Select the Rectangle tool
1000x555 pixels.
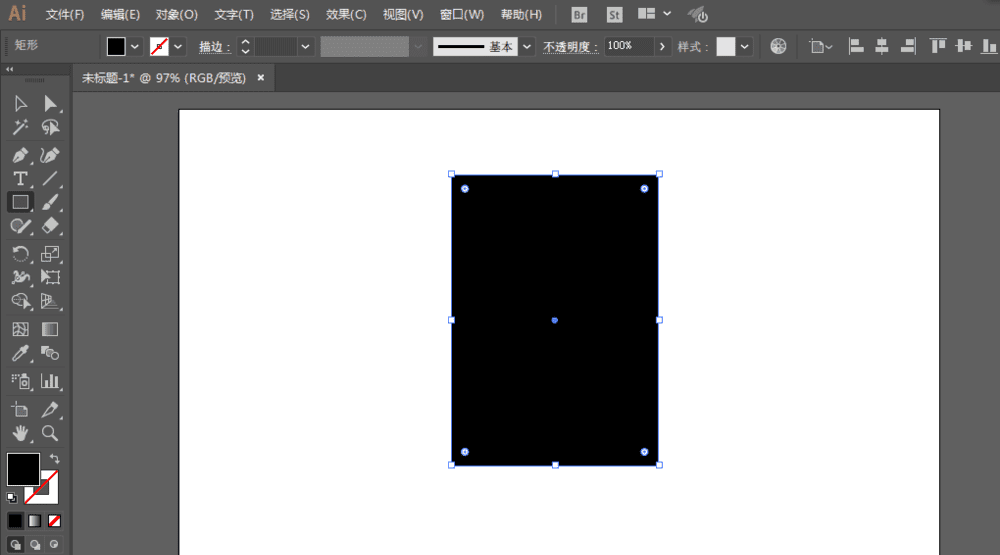tap(20, 202)
